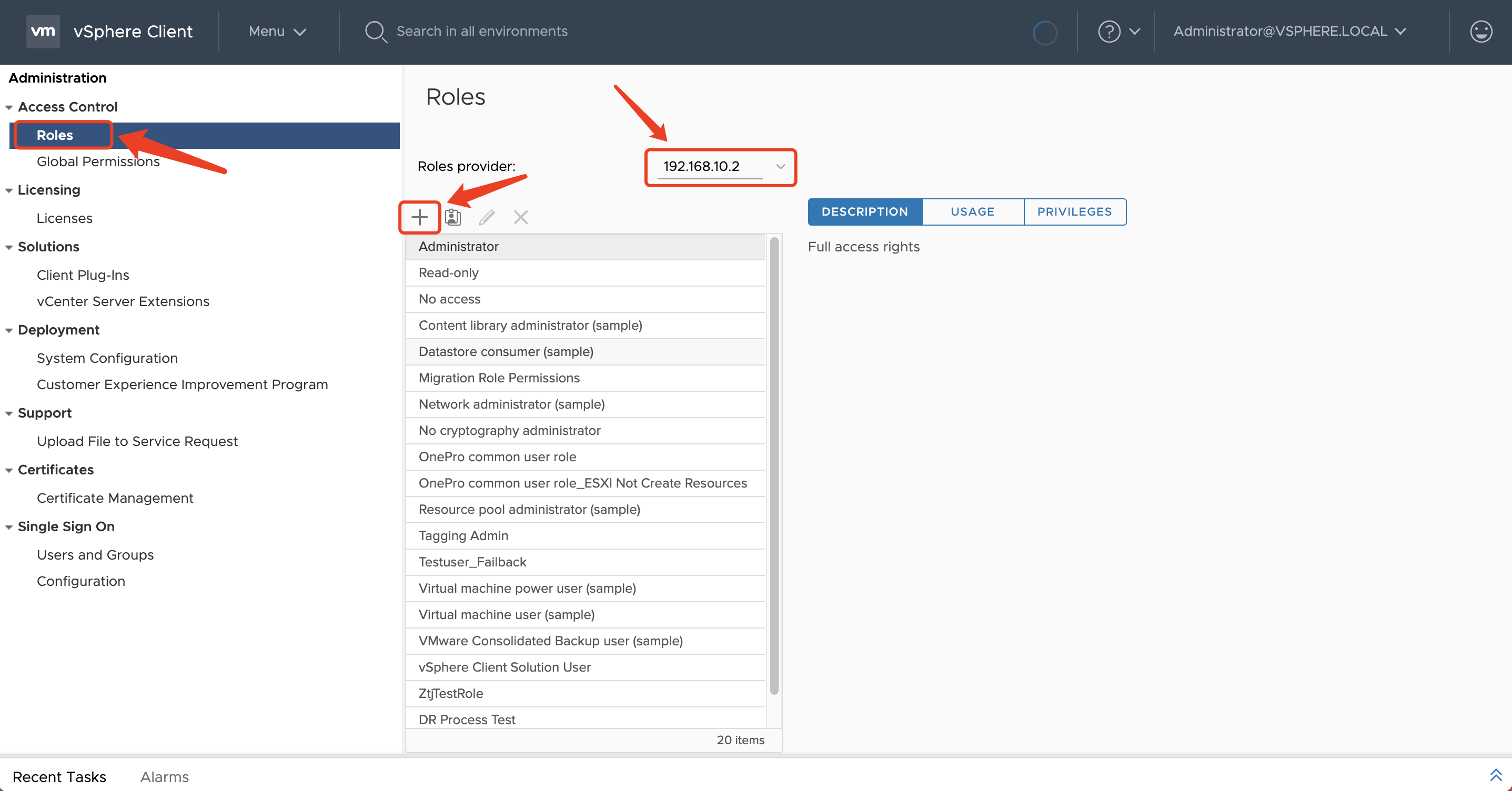Open Certificate Management

click(115, 498)
